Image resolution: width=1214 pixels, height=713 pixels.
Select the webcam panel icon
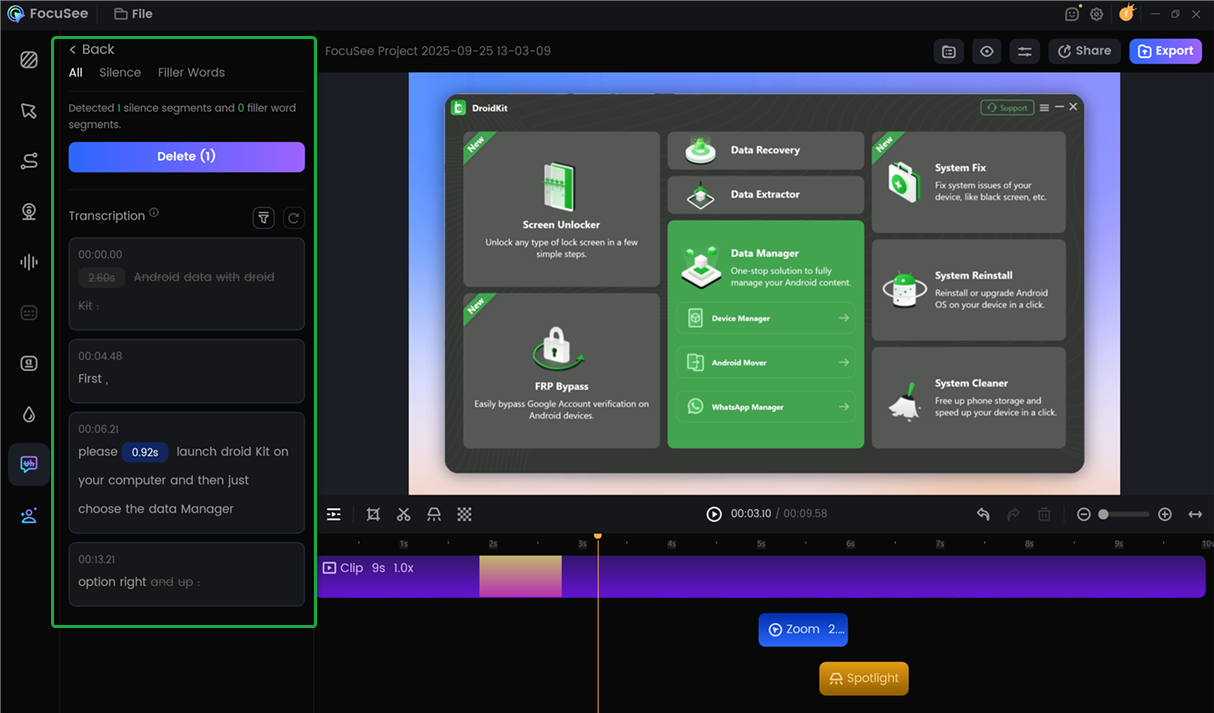click(29, 212)
